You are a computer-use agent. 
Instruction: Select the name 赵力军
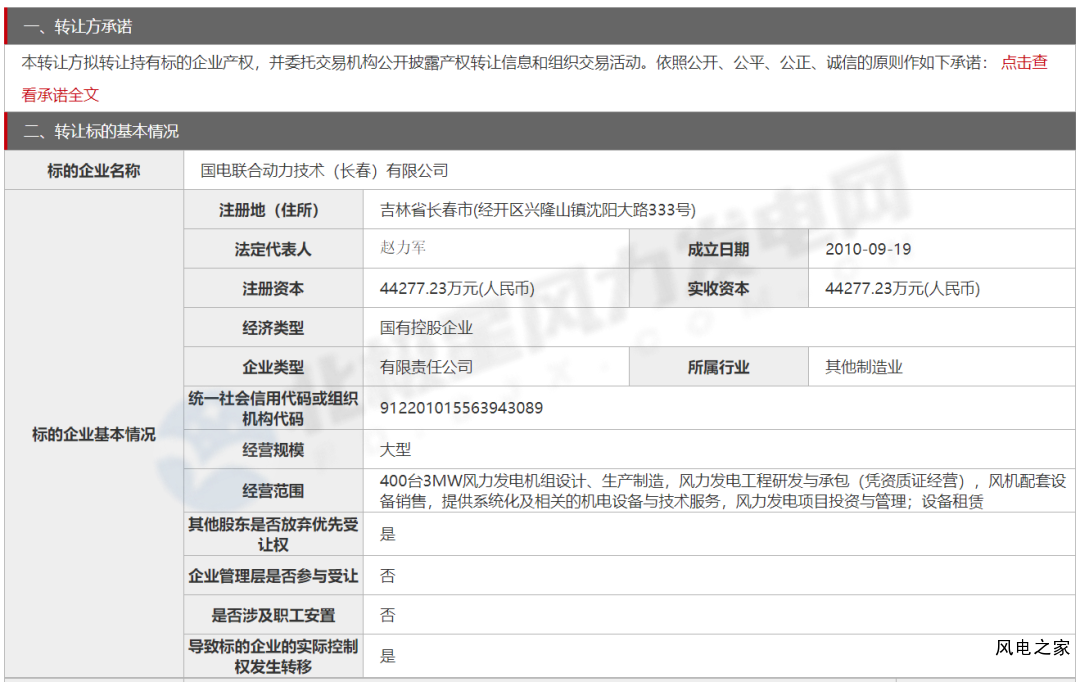coord(403,247)
